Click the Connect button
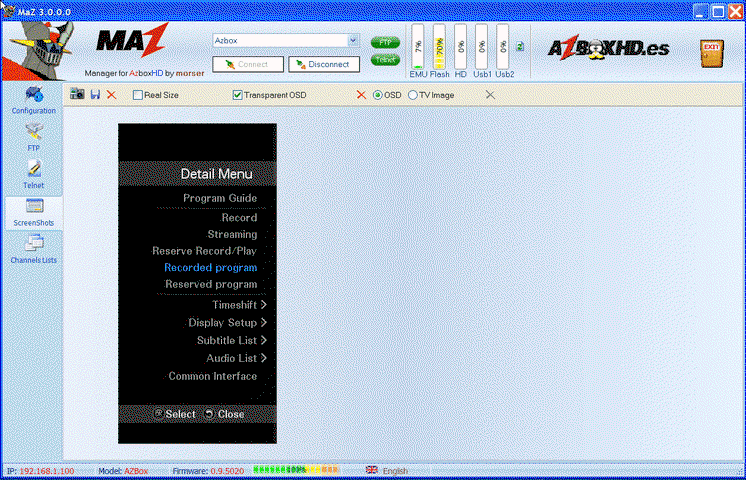The height and width of the screenshot is (480, 746). pos(248,64)
